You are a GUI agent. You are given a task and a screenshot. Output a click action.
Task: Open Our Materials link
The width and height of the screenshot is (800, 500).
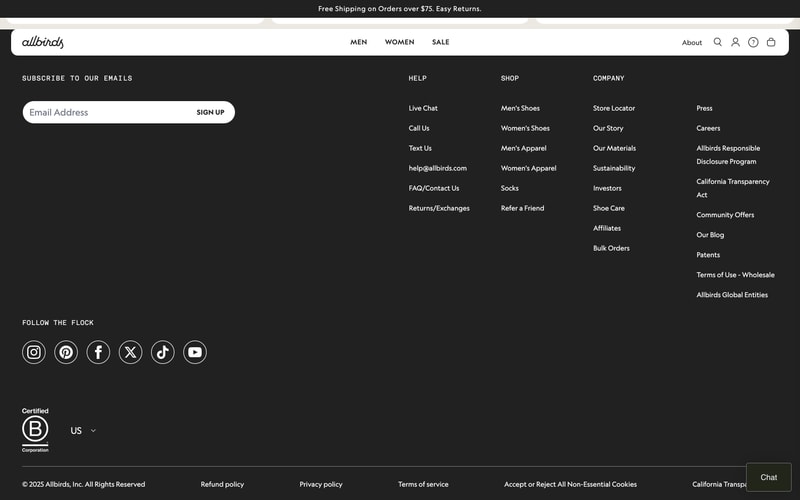click(x=614, y=148)
